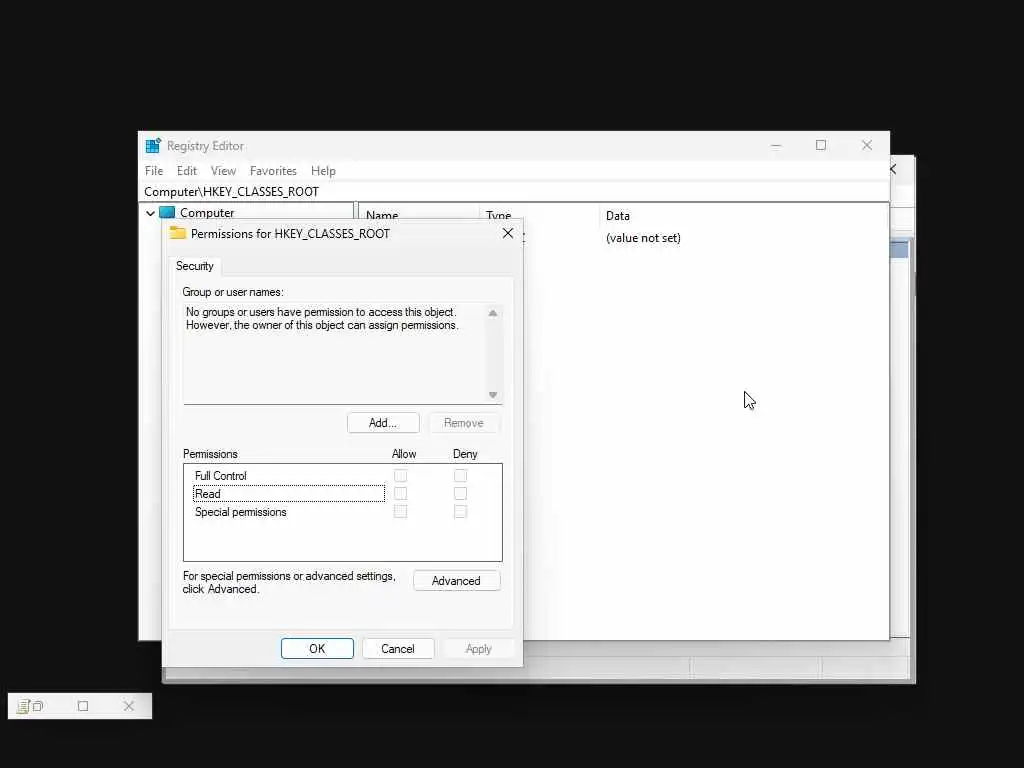The width and height of the screenshot is (1024, 768).
Task: Select the Computer tree item
Action: [207, 212]
